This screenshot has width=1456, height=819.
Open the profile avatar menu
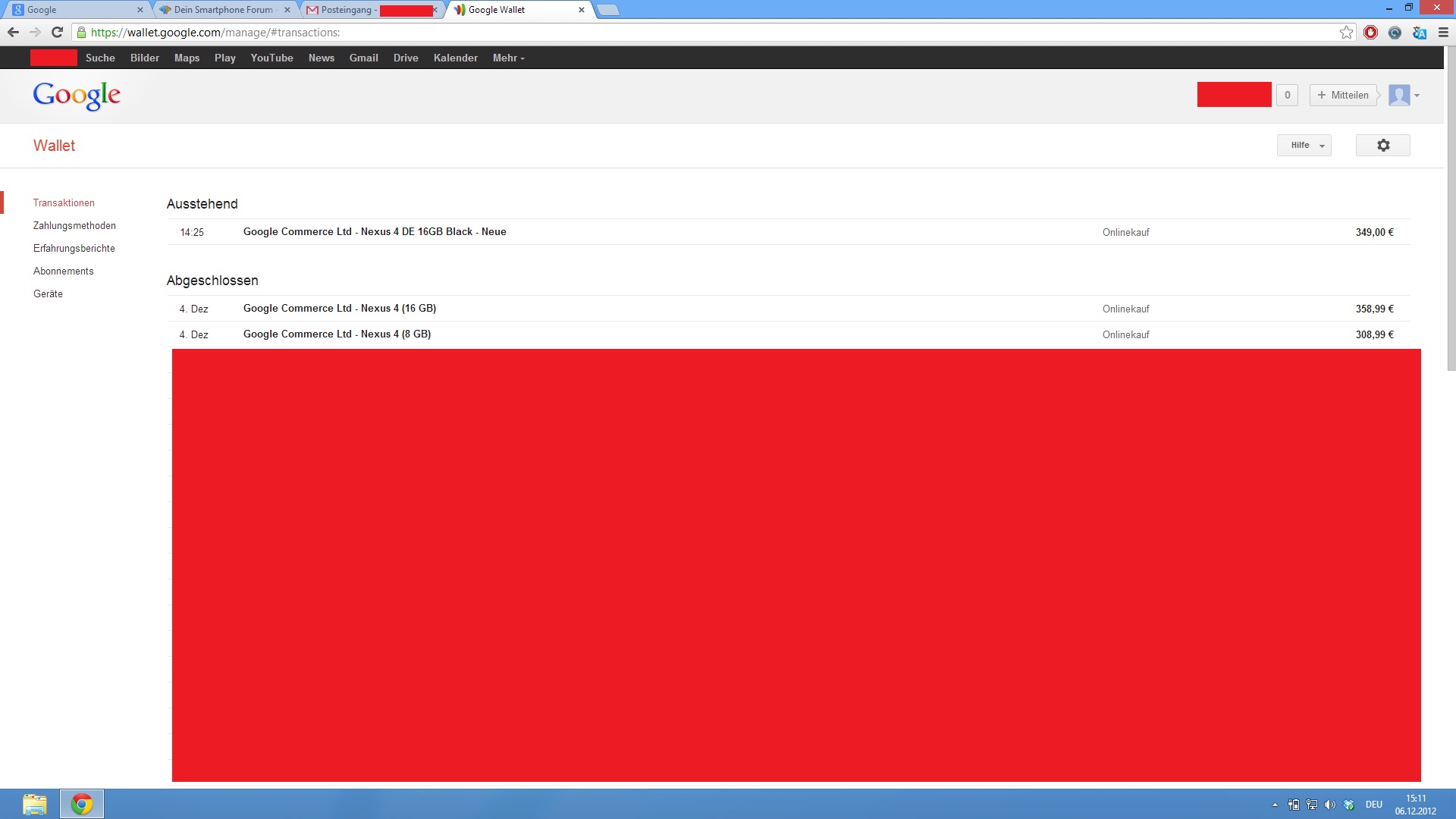click(x=1404, y=95)
